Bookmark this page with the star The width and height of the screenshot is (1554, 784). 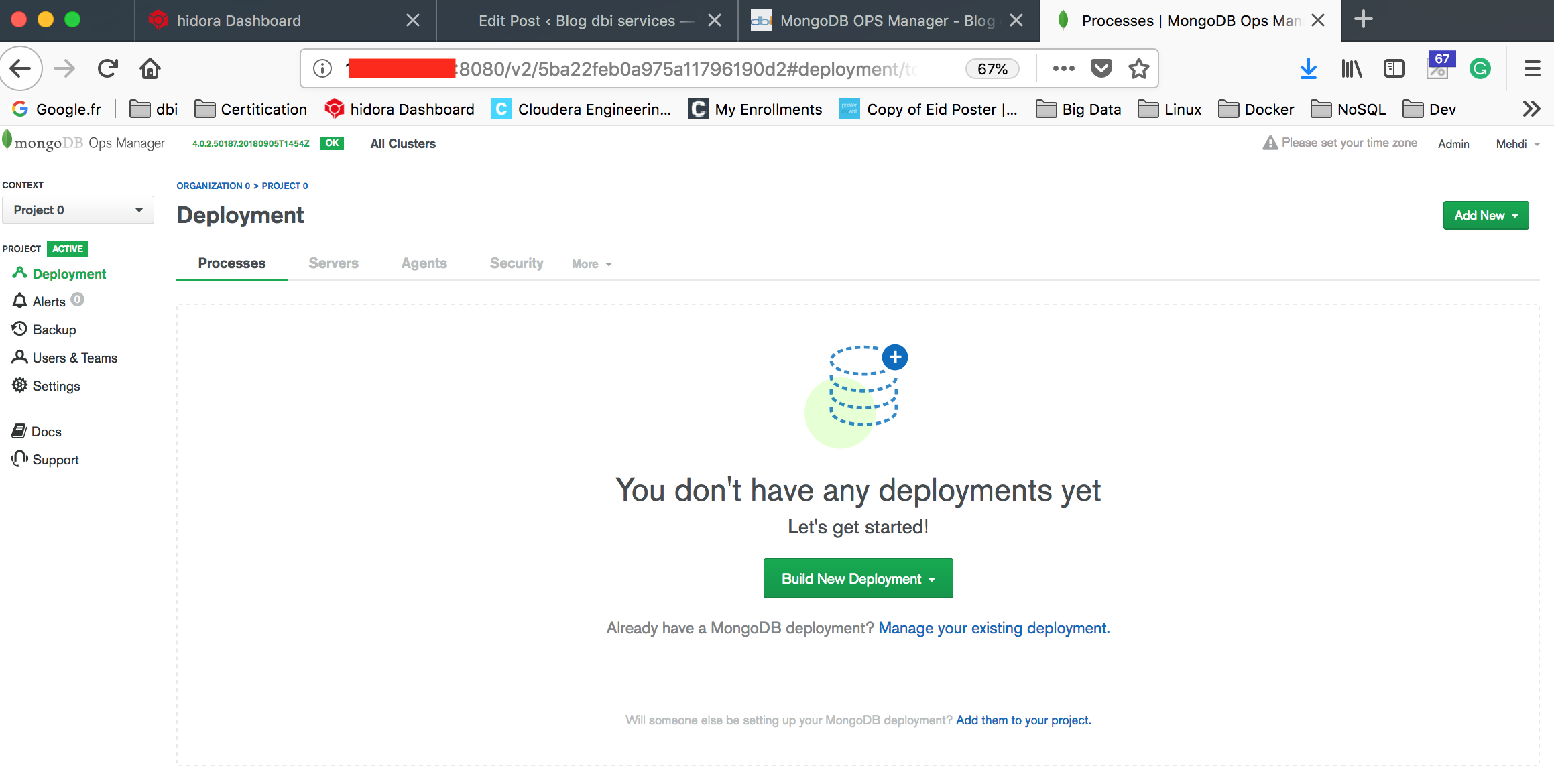pos(1139,68)
